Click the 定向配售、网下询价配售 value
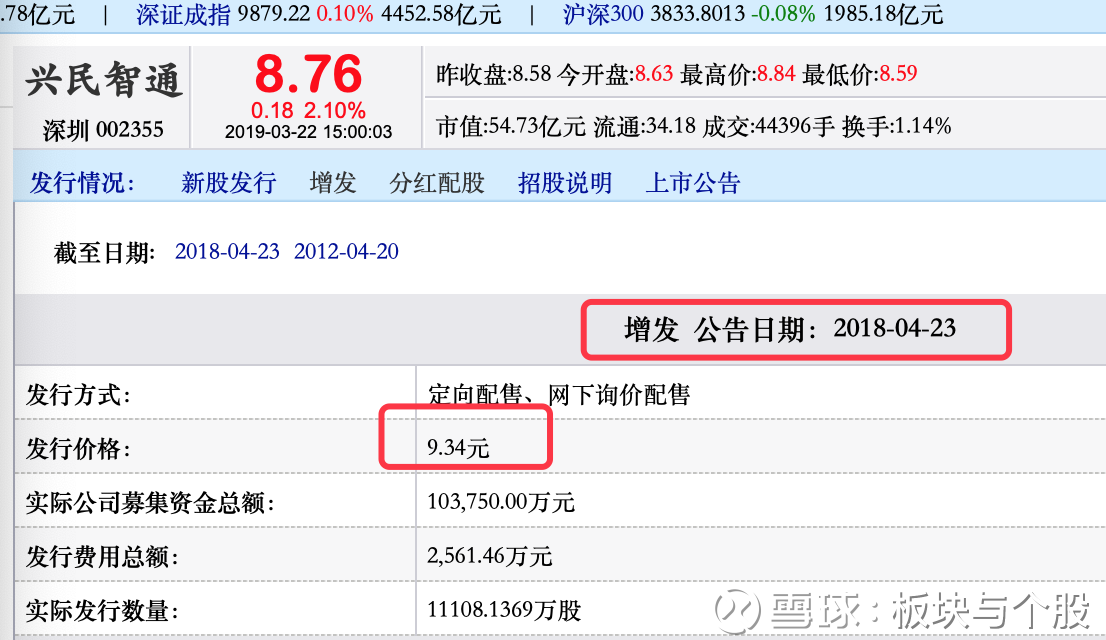 click(559, 394)
